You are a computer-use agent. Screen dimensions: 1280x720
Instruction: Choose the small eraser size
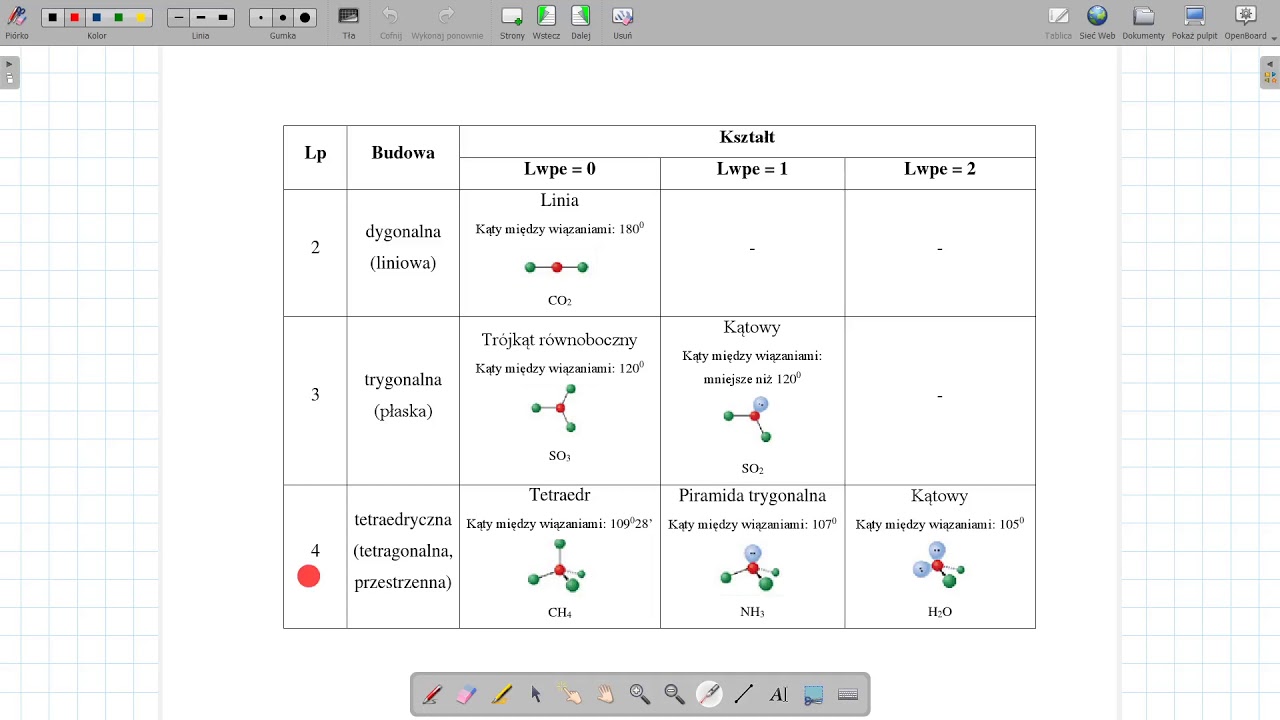[261, 17]
